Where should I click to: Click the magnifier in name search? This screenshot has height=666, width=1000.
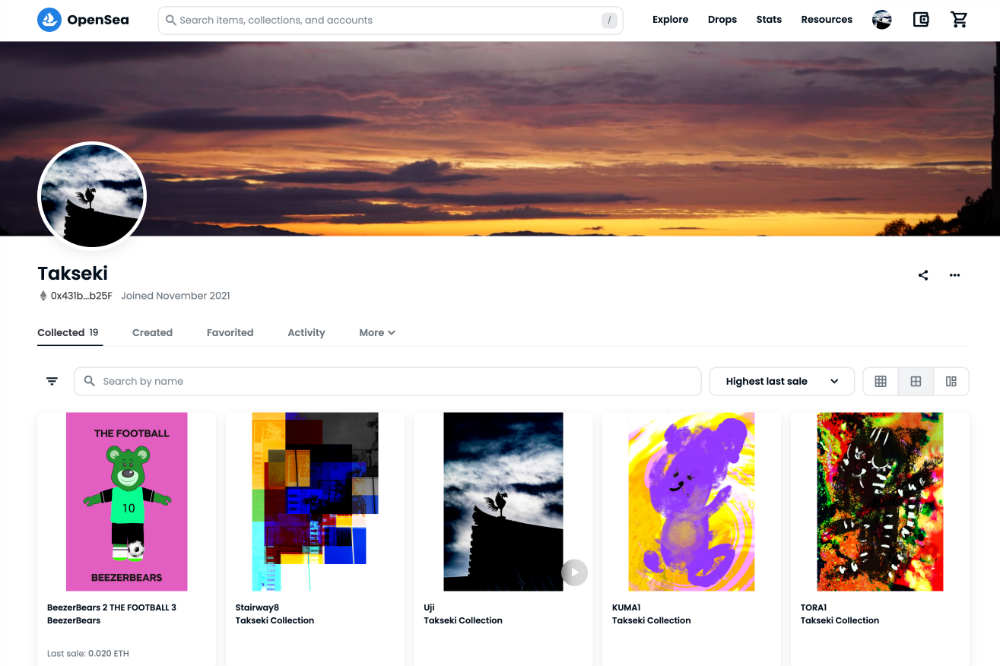[x=89, y=381]
